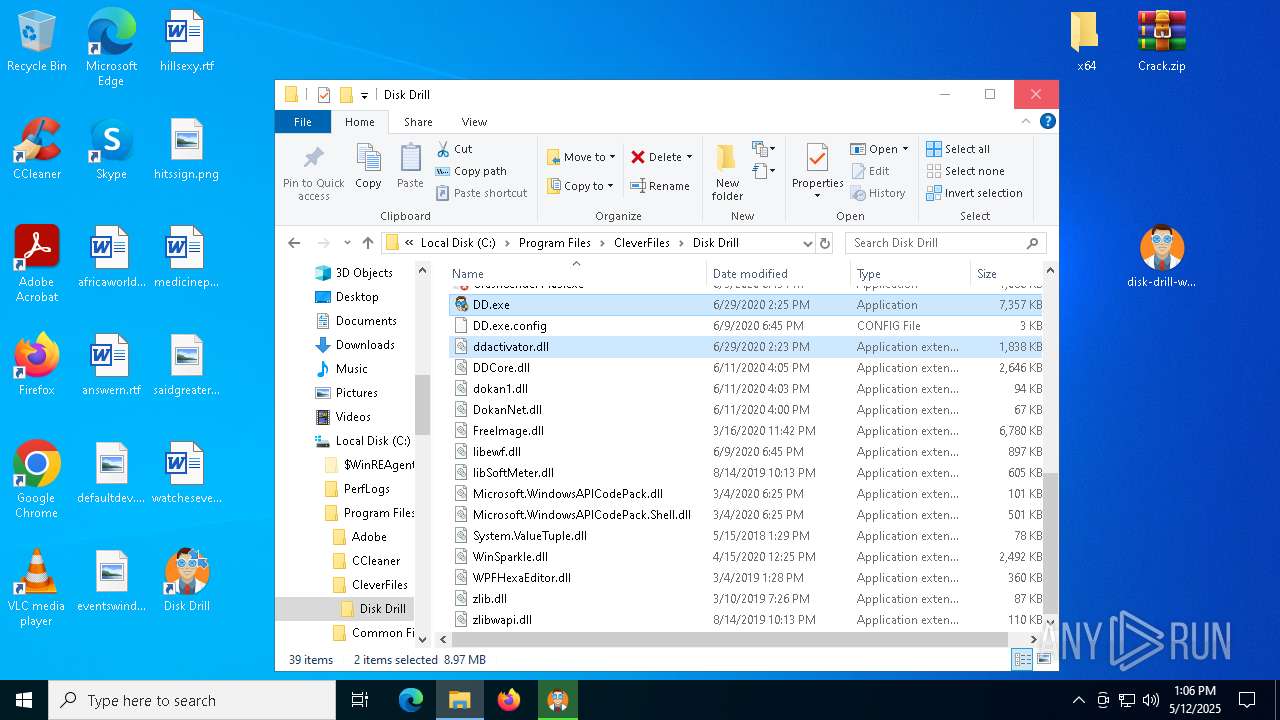Screen dimensions: 1280x720
Task: Select VLC media player shortcut
Action: (x=36, y=588)
